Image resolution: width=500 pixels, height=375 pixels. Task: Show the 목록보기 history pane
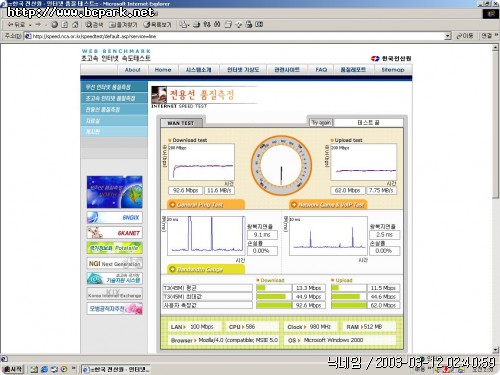click(157, 24)
